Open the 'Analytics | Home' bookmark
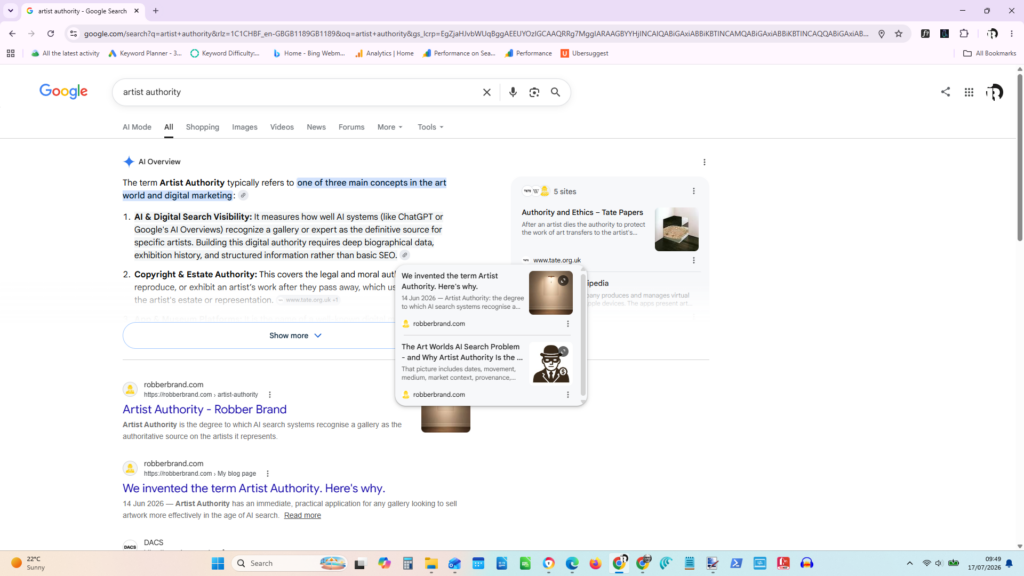This screenshot has width=1024, height=576. point(384,54)
